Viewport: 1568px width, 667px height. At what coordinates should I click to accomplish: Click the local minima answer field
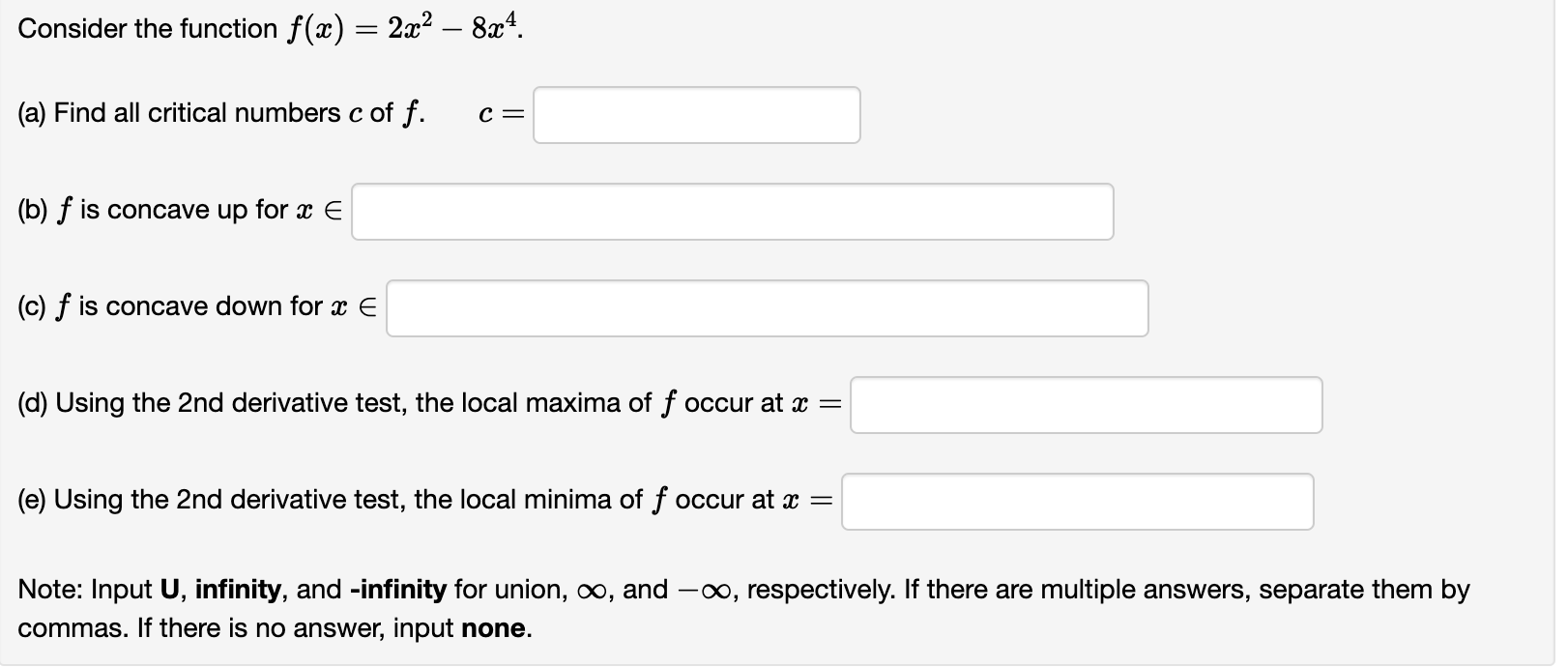point(1076,501)
